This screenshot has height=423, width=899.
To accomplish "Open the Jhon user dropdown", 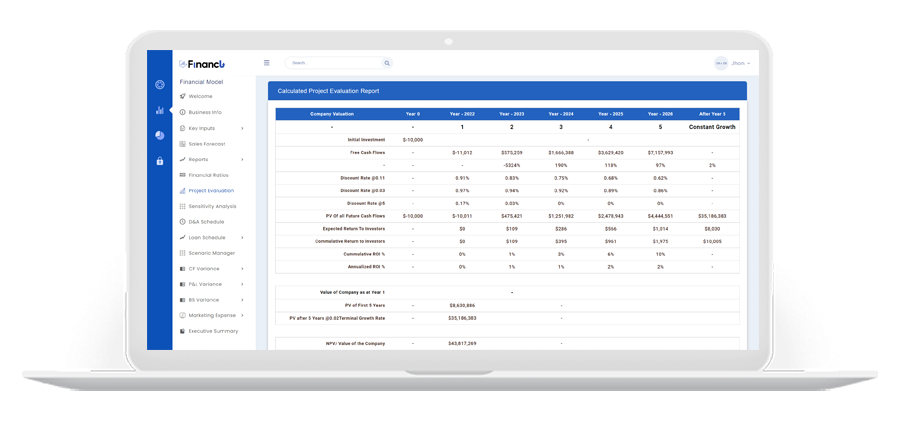I will click(740, 63).
